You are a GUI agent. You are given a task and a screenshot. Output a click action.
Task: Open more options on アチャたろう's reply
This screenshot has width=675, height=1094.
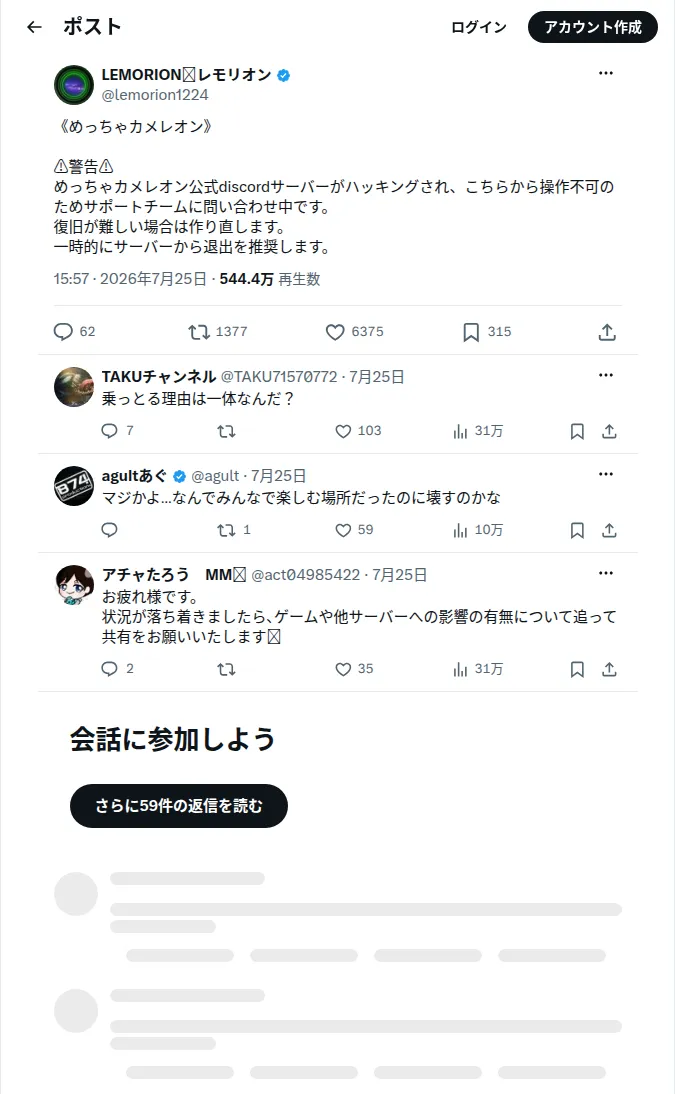click(x=606, y=574)
